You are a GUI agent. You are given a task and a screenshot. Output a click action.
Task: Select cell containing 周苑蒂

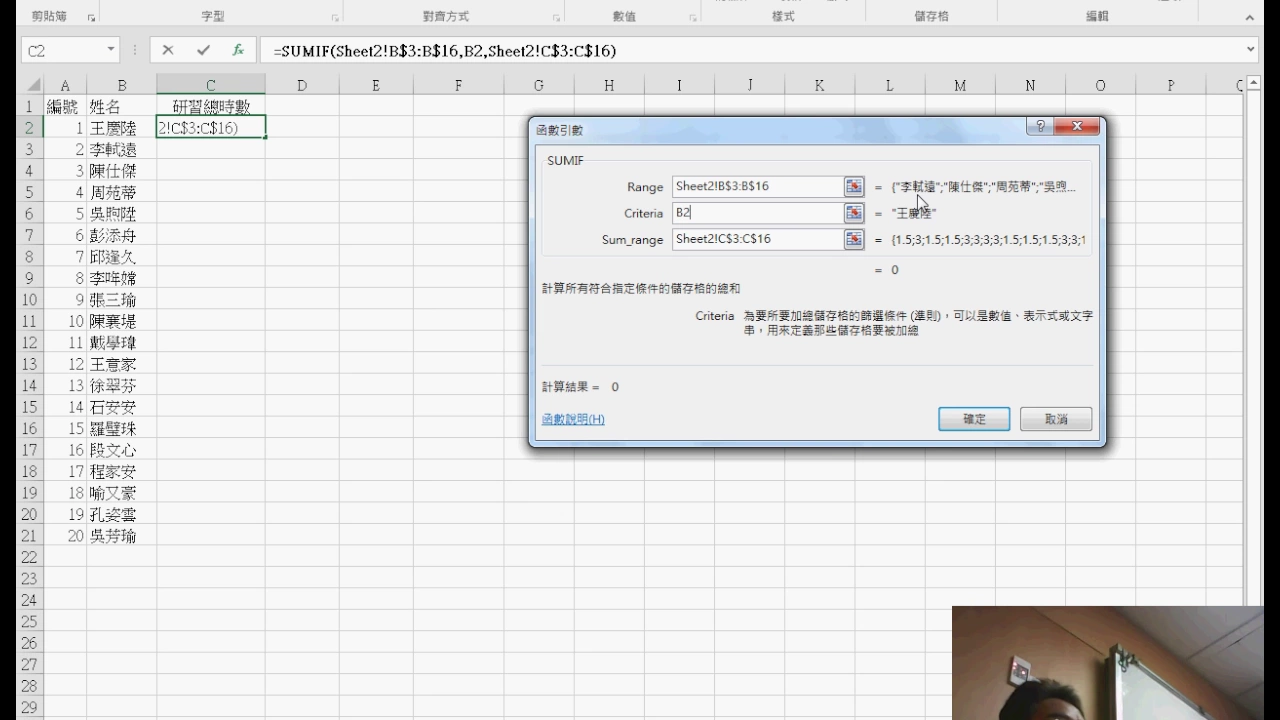tap(122, 192)
